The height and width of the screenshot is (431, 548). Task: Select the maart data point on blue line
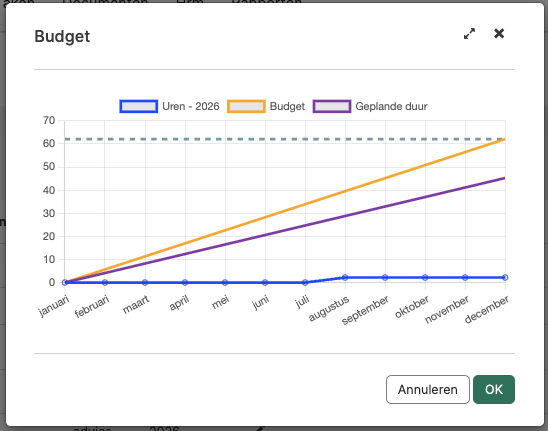145,282
